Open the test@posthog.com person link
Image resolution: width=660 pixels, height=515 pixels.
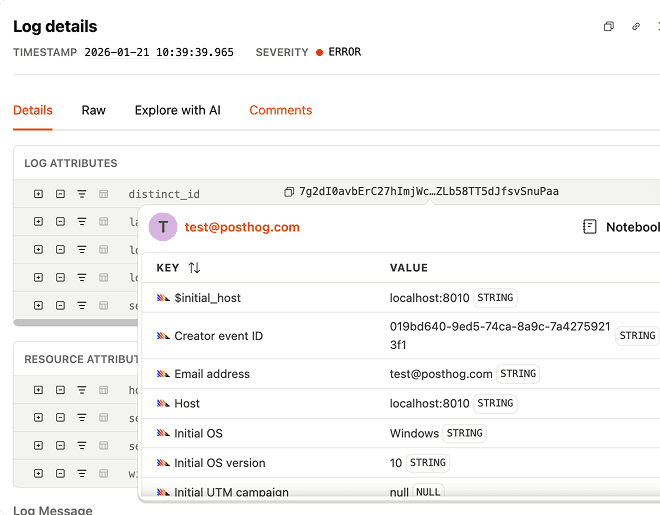tap(242, 227)
